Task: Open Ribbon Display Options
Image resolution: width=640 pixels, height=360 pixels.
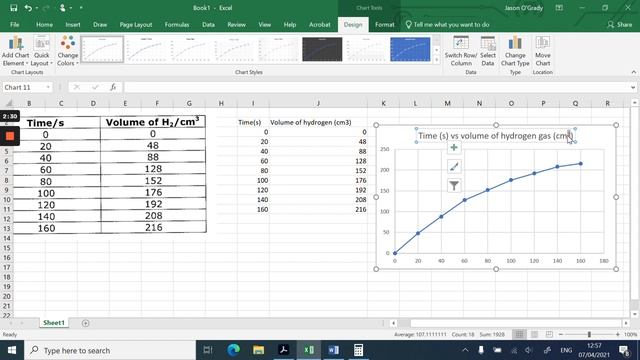Action: click(x=559, y=8)
